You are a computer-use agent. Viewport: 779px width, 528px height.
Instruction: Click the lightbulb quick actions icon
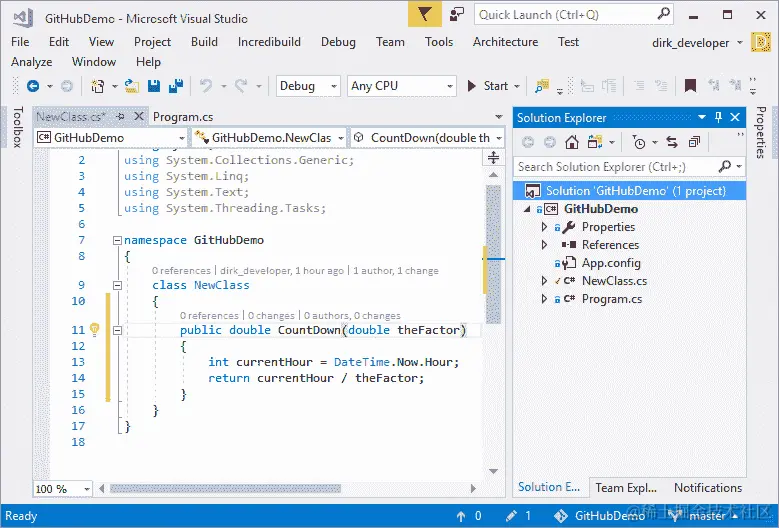94,329
